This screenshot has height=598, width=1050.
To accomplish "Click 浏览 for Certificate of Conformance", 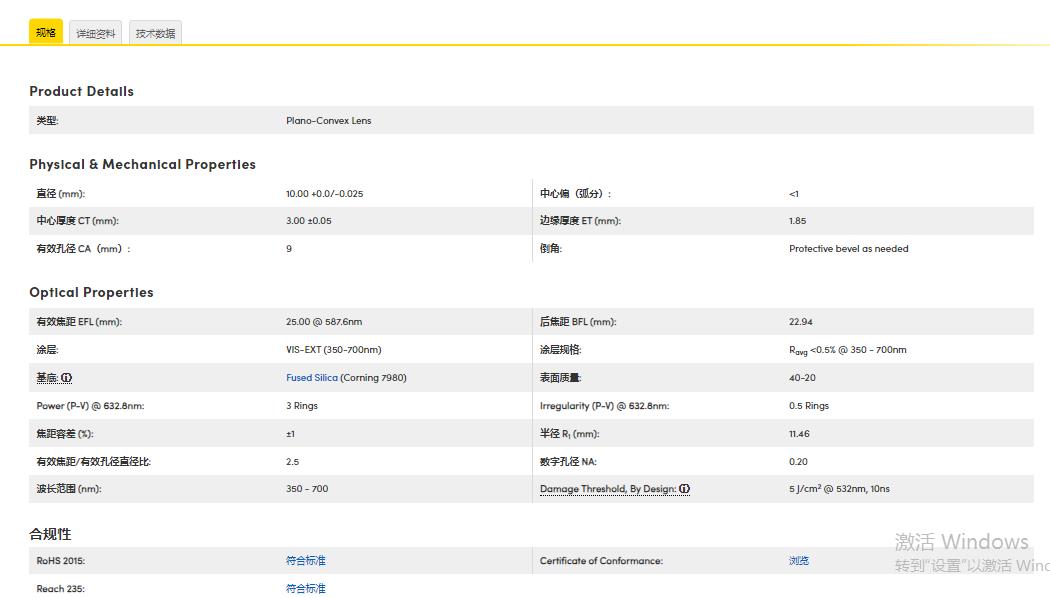I will 798,561.
